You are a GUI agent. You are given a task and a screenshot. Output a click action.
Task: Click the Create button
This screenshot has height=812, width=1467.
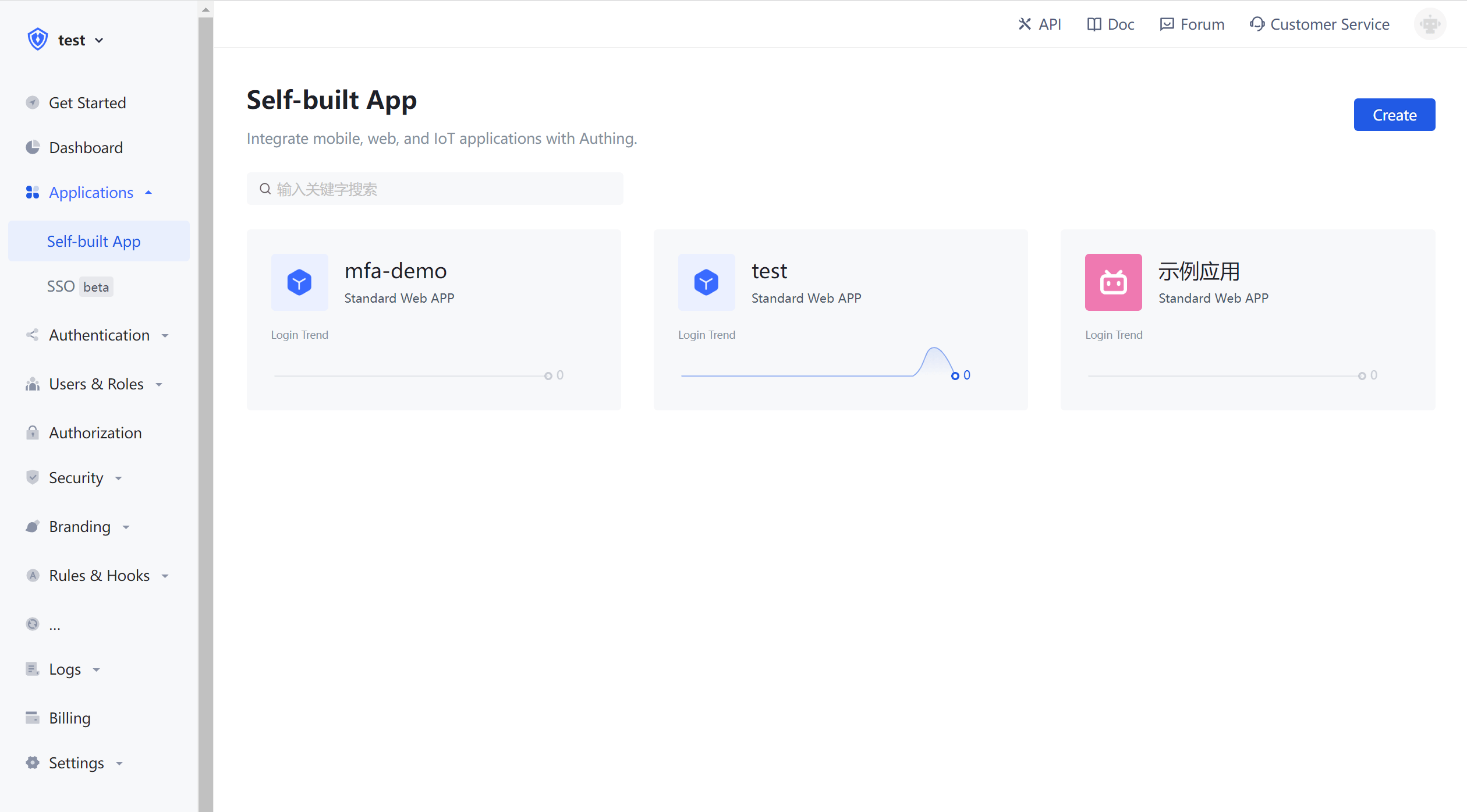(1394, 115)
